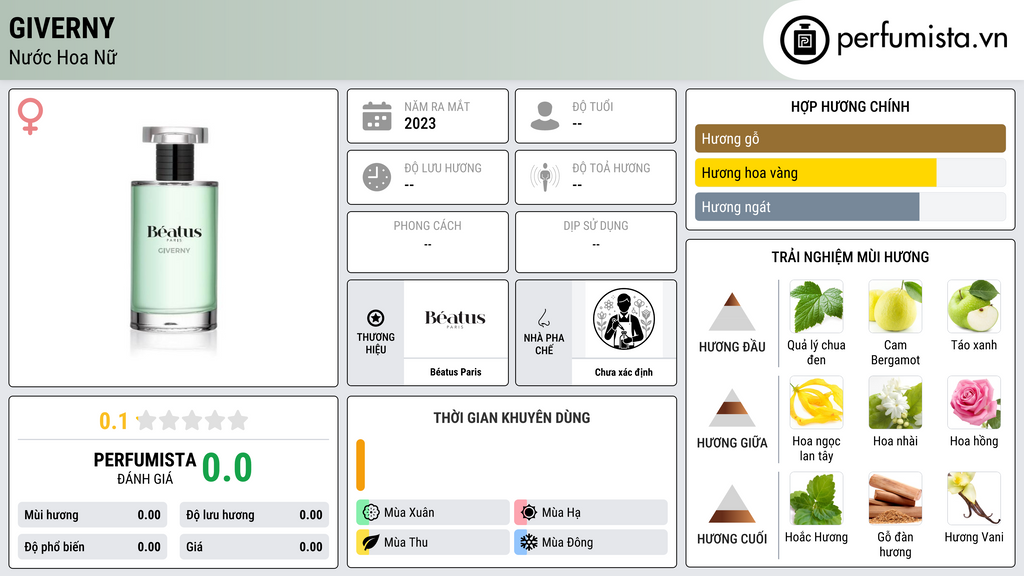This screenshot has width=1024, height=576.
Task: Click the GIVERNY title heading
Action: [x=62, y=28]
